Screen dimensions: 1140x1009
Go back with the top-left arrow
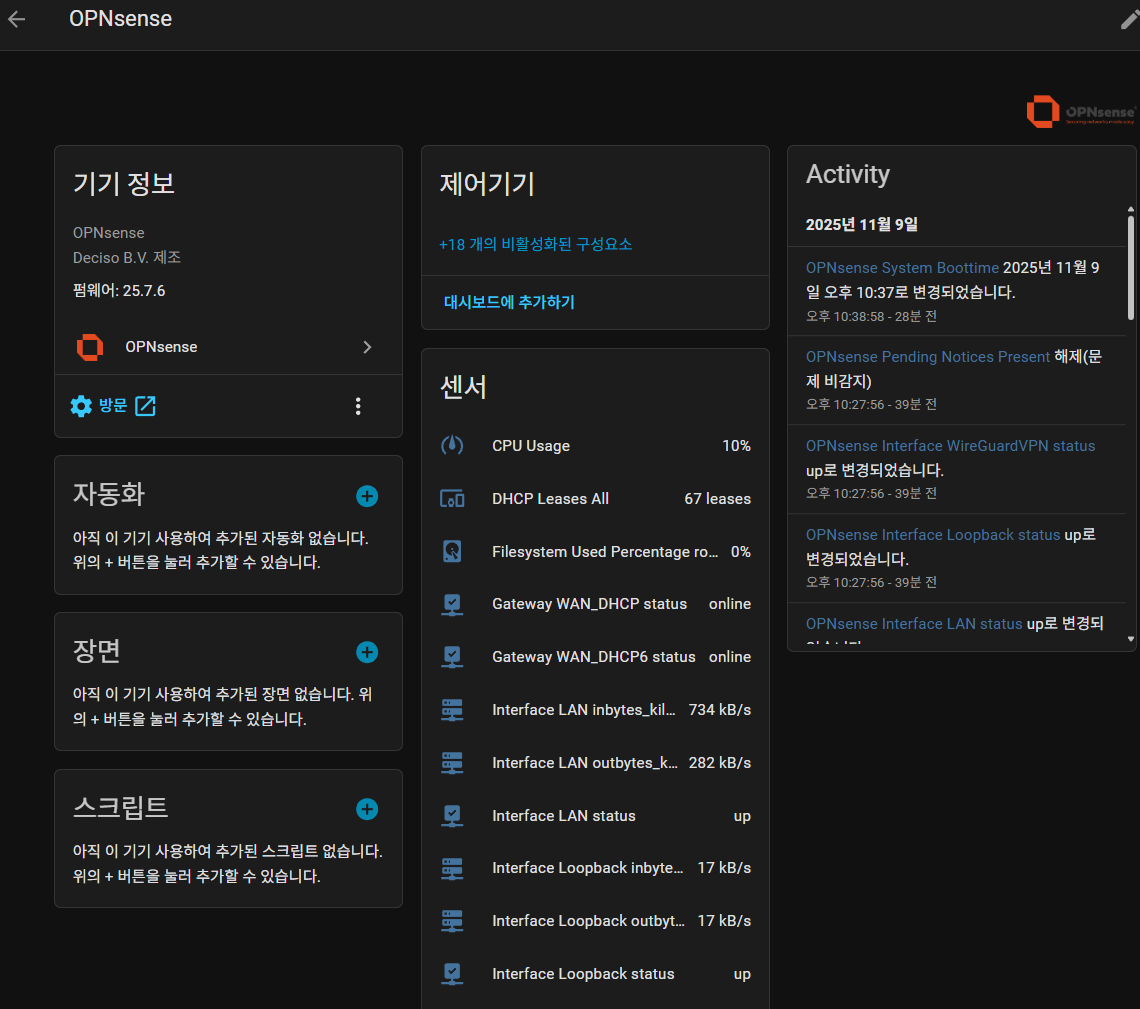click(17, 19)
